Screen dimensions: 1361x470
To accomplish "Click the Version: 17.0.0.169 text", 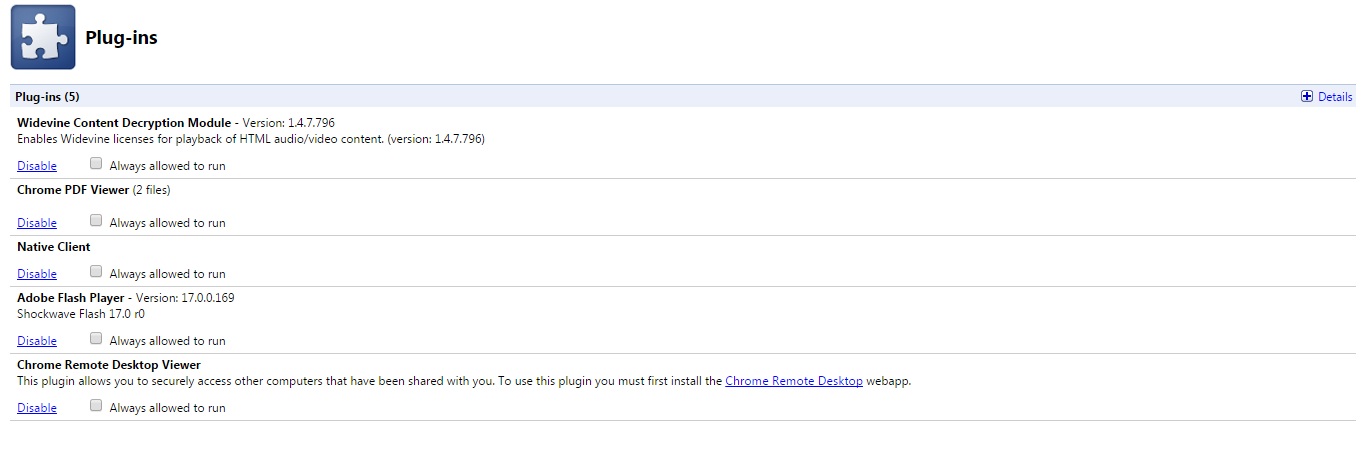I will click(185, 298).
